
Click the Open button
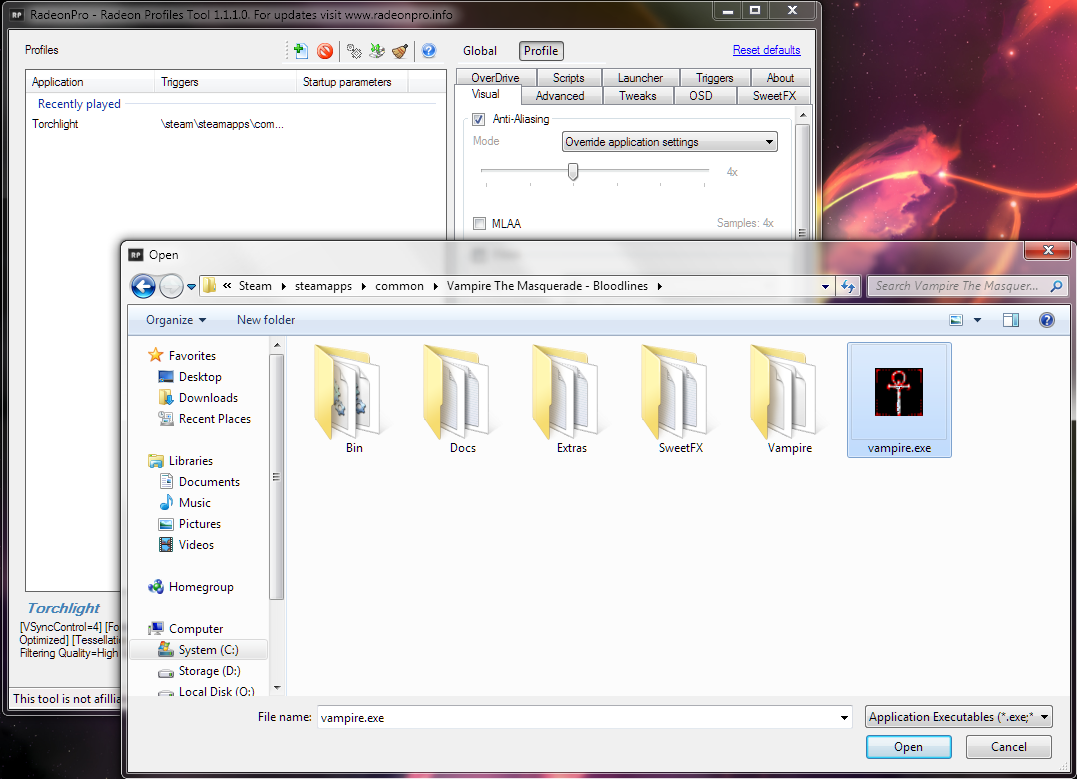click(908, 747)
